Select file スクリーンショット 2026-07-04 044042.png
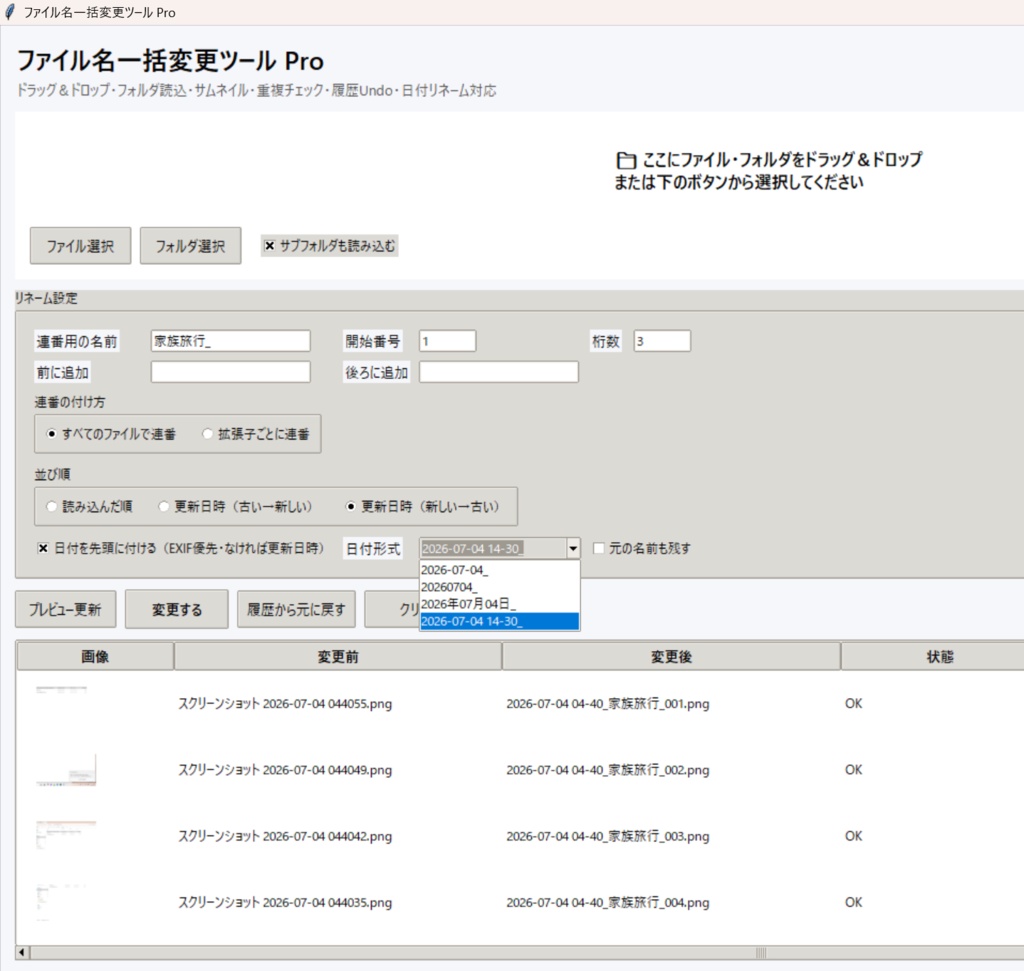Screen dimensions: 1024x971 (285, 836)
